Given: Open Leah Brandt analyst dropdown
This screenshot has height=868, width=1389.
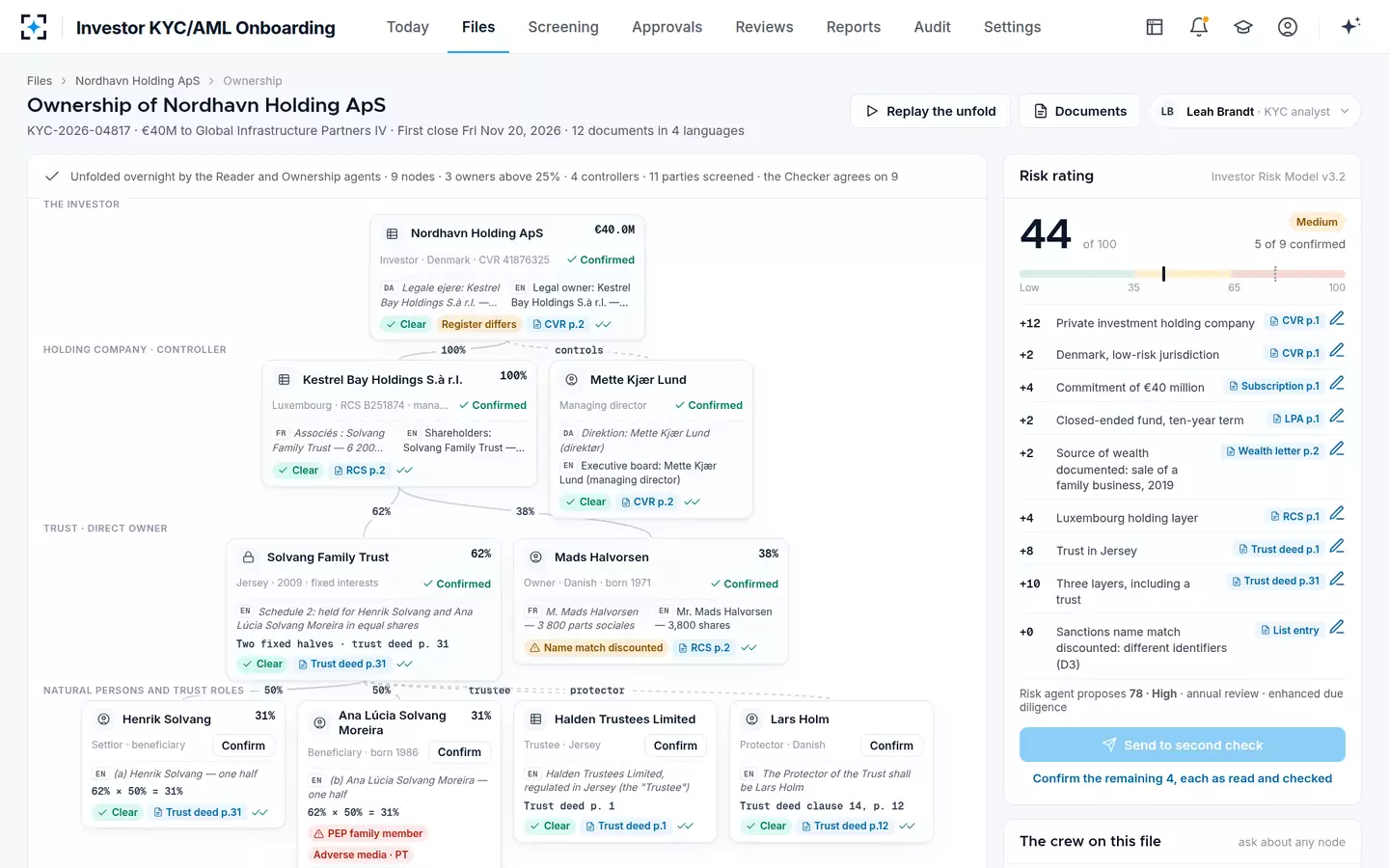Looking at the screenshot, I should pyautogui.click(x=1255, y=111).
